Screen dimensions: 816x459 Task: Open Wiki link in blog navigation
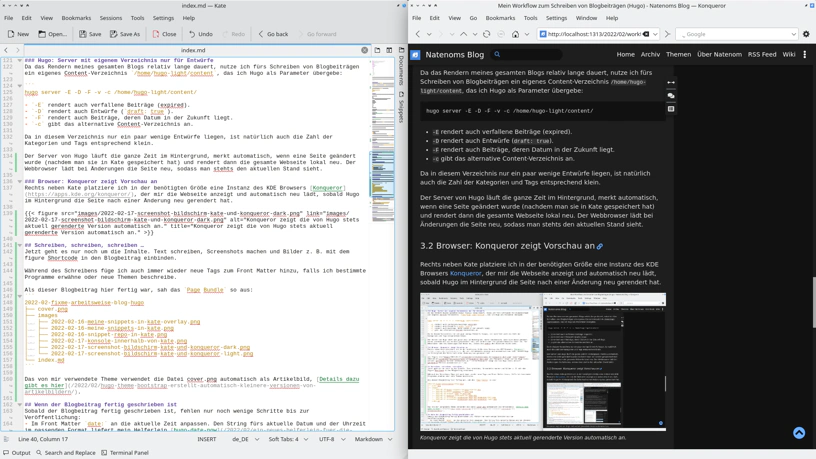789,54
